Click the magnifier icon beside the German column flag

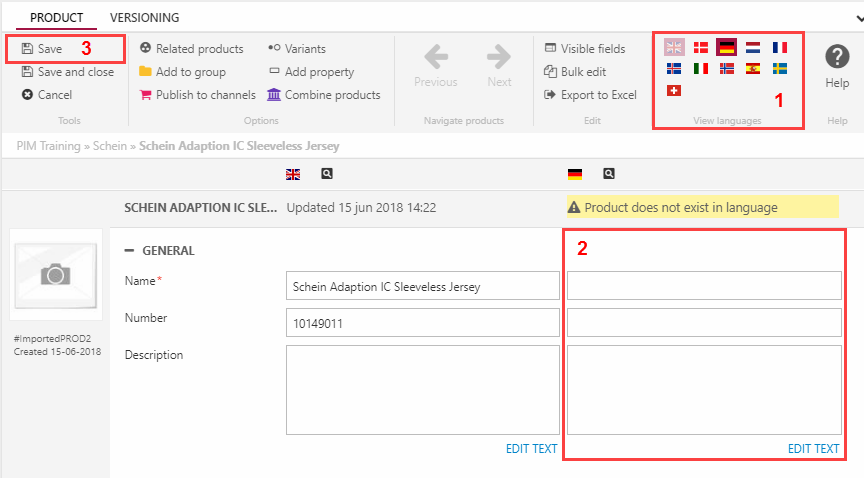(x=608, y=174)
